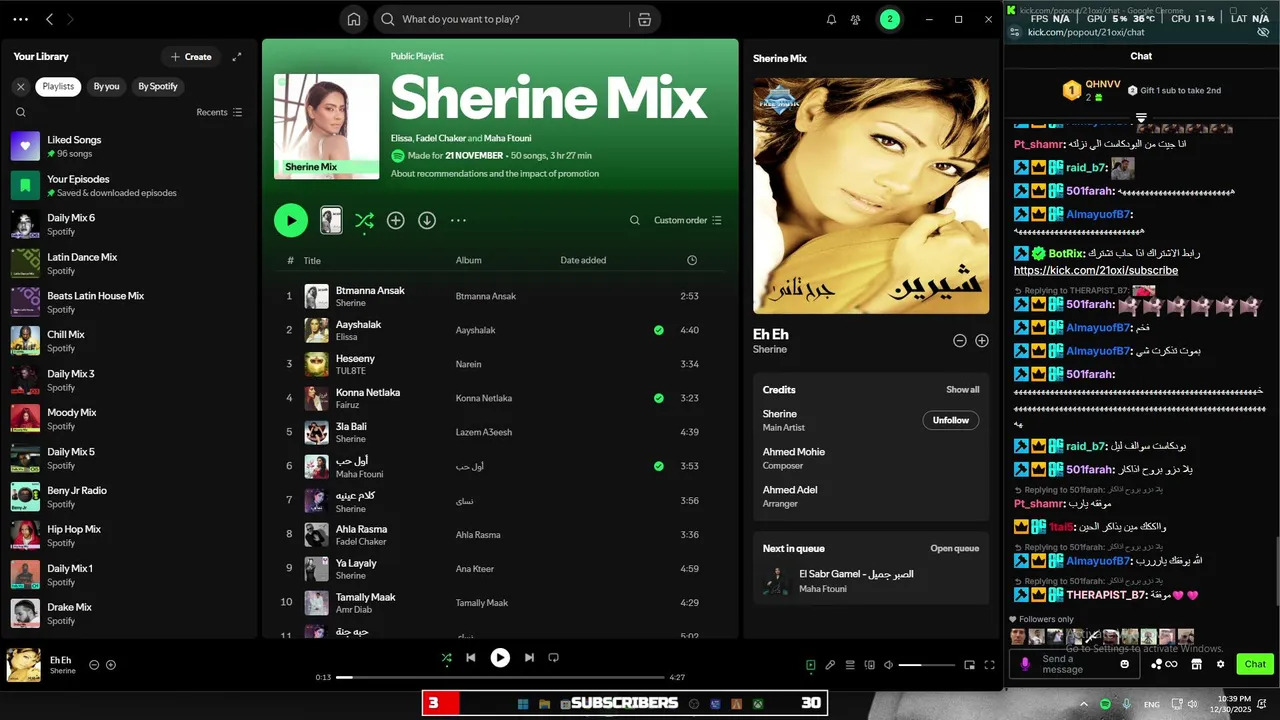Viewport: 1280px width, 720px height.
Task: Send message with Kick Chat button
Action: 1255,664
